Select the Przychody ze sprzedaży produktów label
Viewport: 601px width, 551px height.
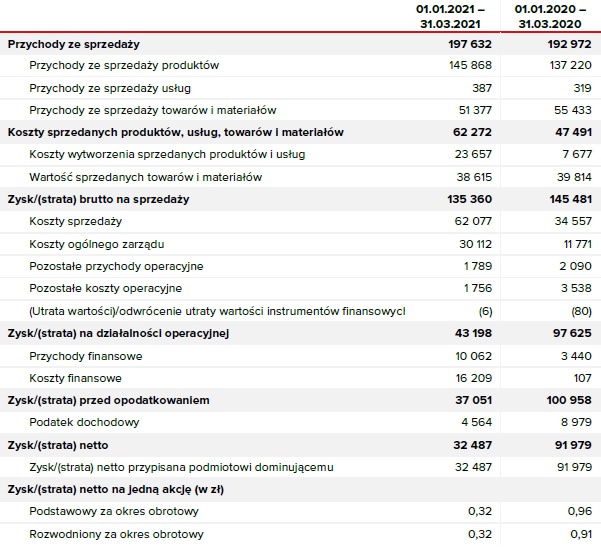click(x=124, y=66)
